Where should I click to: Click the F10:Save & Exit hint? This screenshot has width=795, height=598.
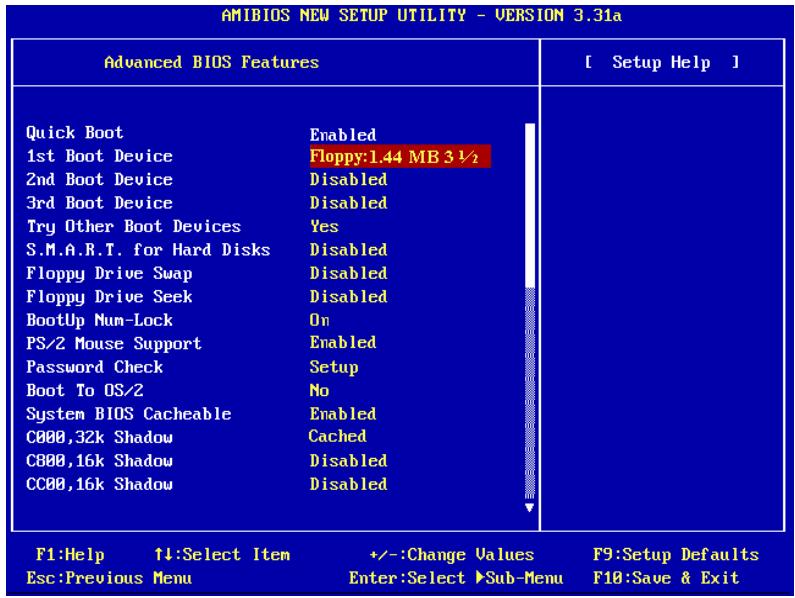pyautogui.click(x=666, y=578)
